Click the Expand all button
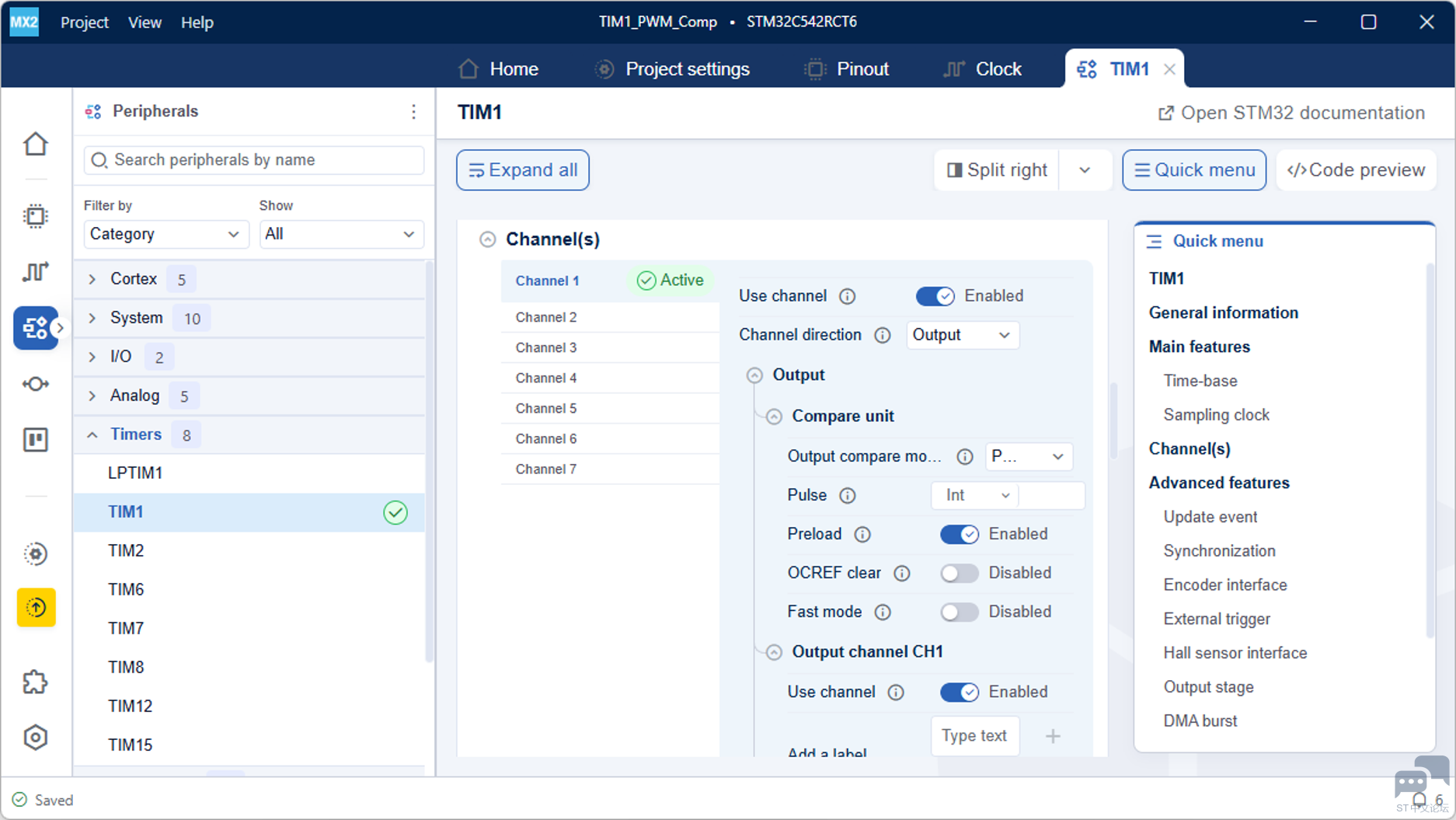 tap(523, 170)
